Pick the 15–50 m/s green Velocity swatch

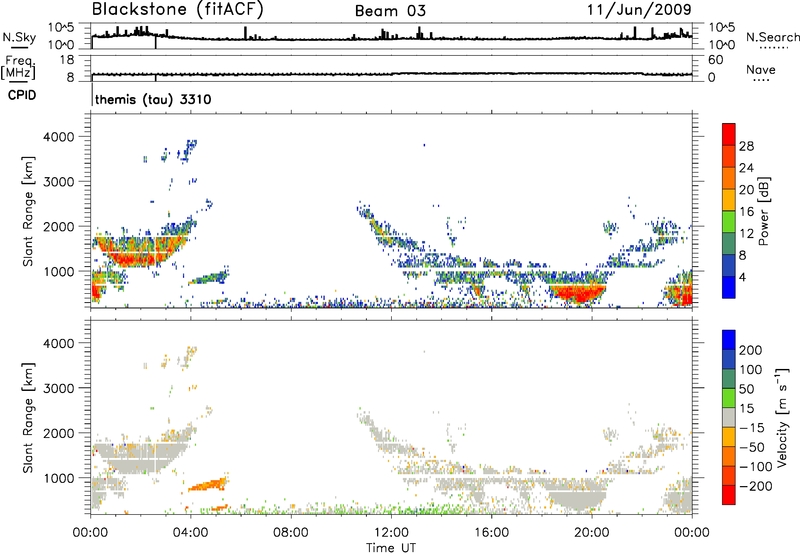(x=729, y=398)
